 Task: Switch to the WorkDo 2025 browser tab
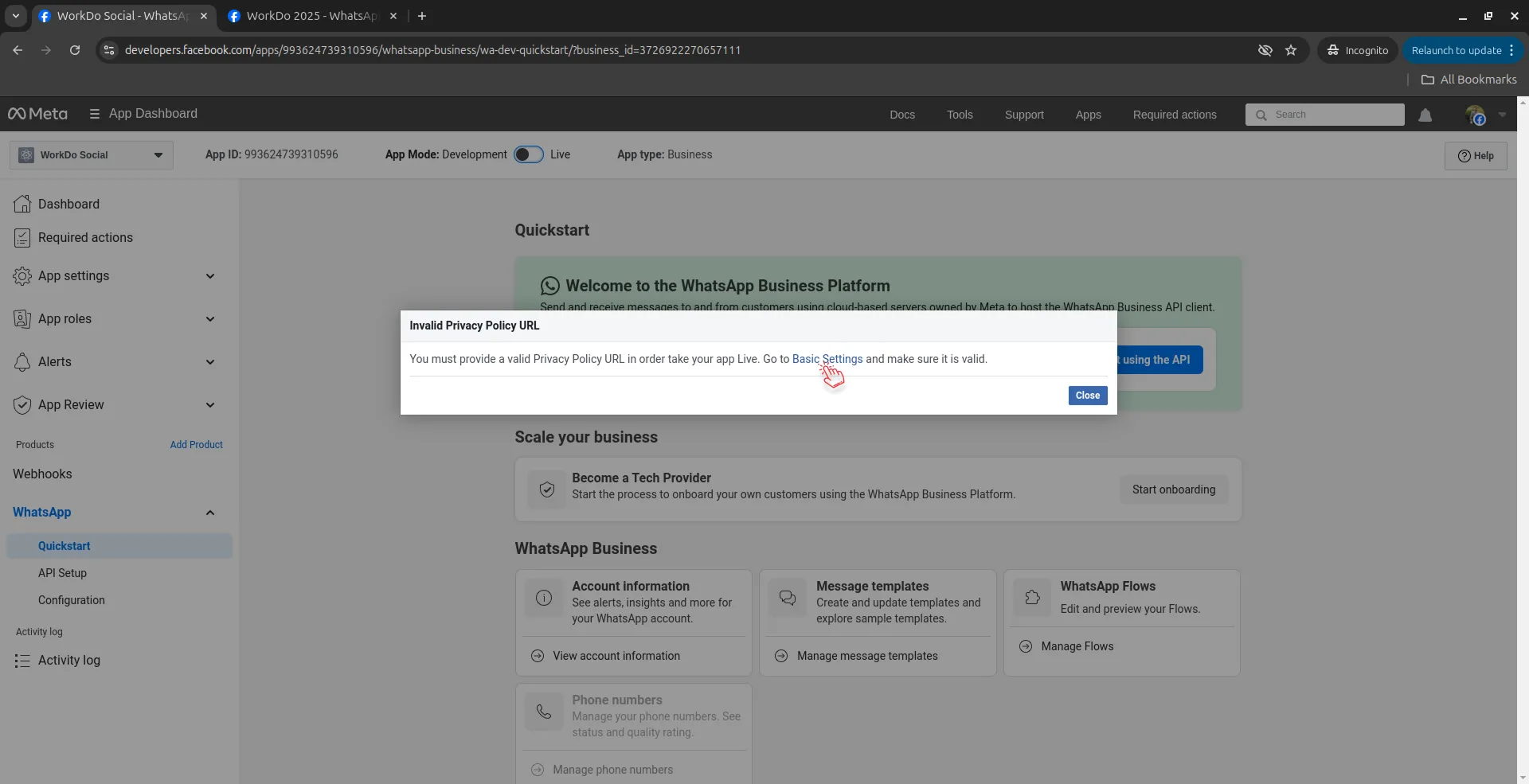[x=311, y=16]
